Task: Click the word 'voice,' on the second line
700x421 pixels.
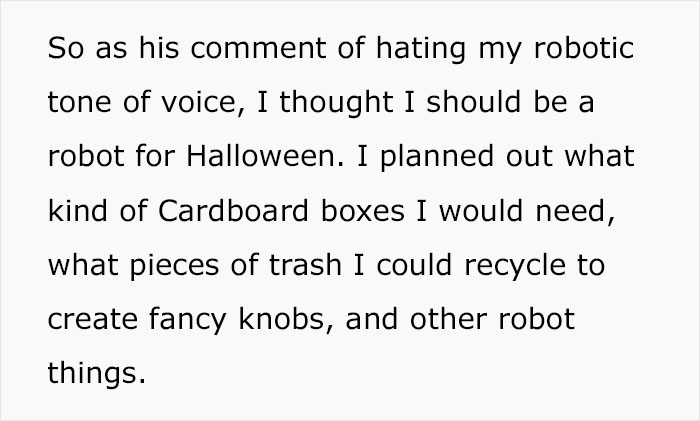Action: [x=203, y=102]
